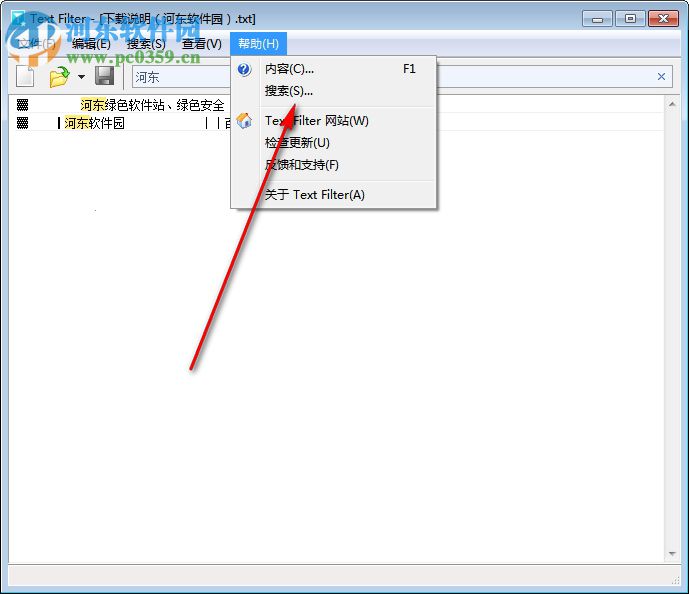Click the home icon beside website entry
689x594 pixels.
(x=244, y=120)
